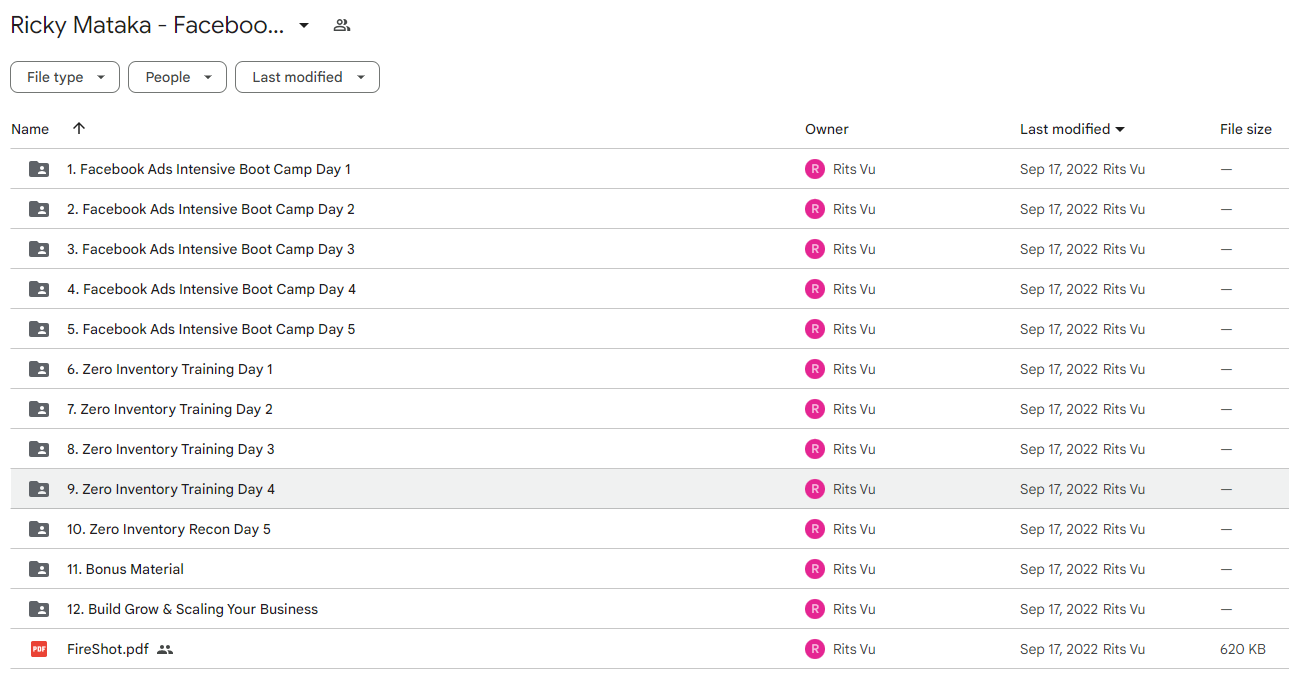1289x700 pixels.
Task: Click folder icon for Zero Inventory Training Day 1
Action: tap(39, 369)
